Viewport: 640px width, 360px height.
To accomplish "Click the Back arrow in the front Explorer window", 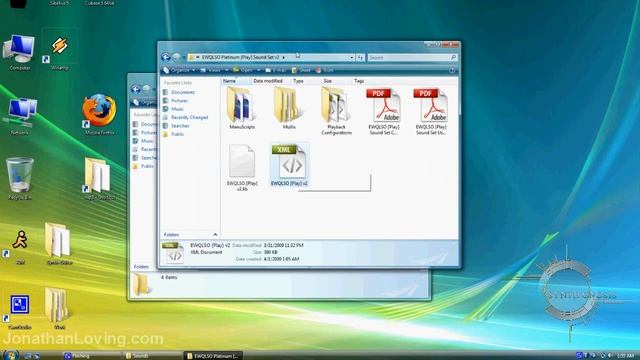I will point(166,57).
